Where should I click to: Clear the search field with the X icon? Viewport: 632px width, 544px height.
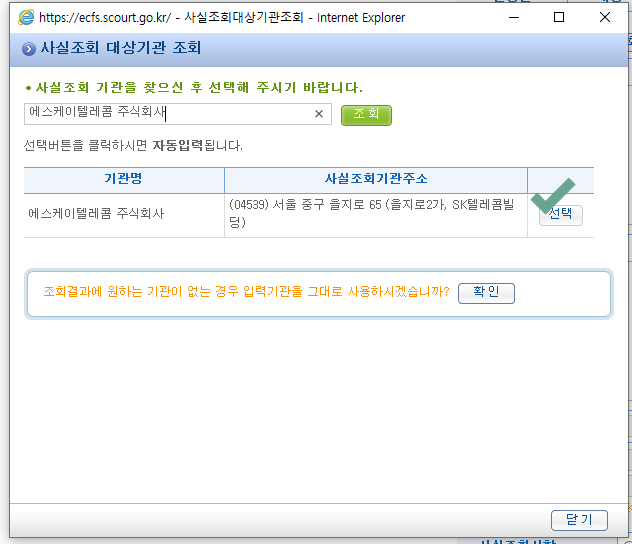319,114
